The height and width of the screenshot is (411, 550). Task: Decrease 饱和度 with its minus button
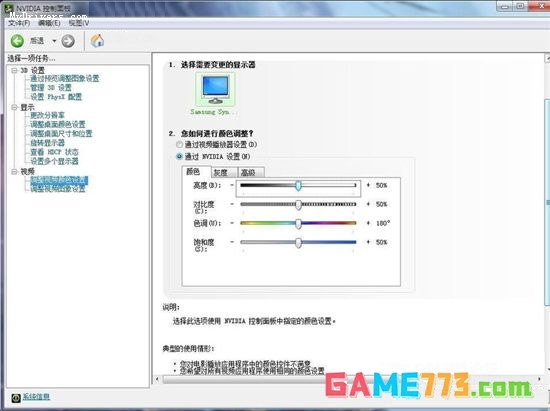(232, 242)
